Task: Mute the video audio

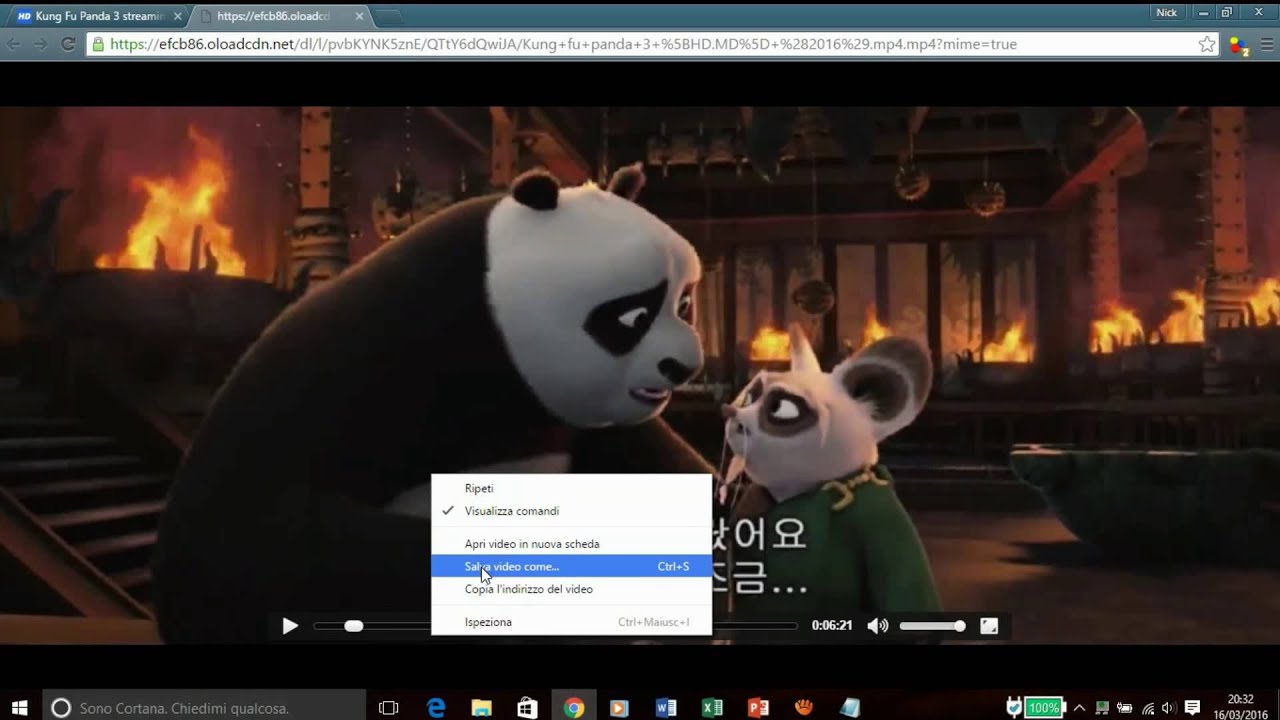Action: (877, 626)
